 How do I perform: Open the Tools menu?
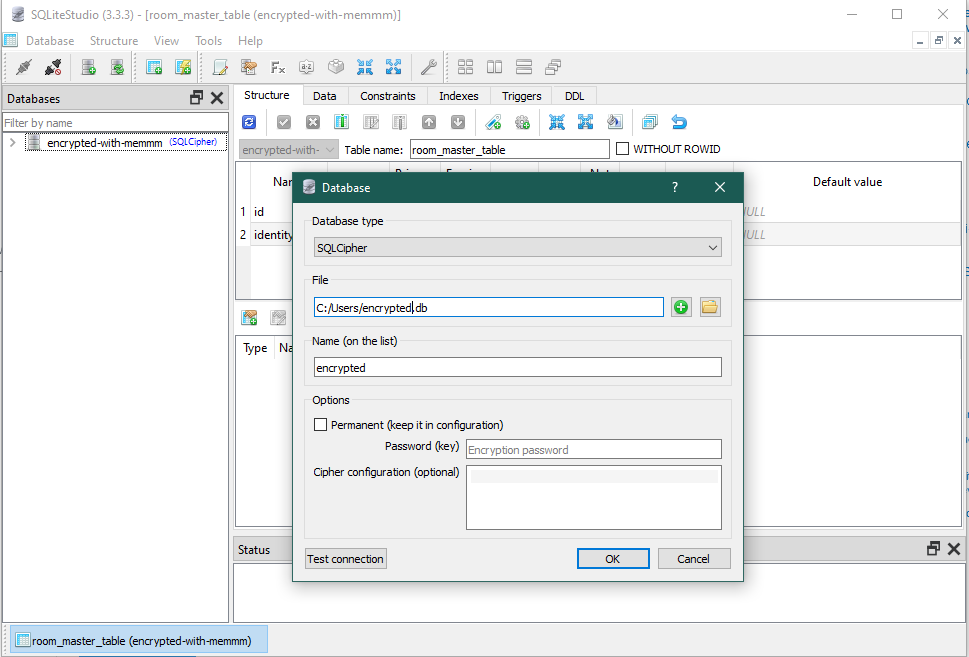[208, 41]
